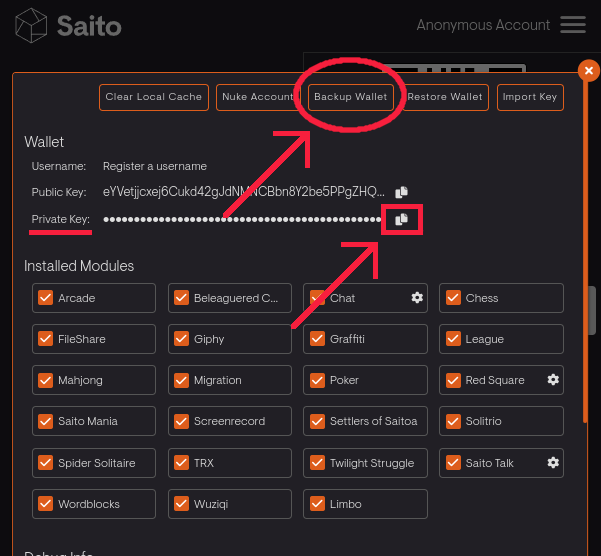Screen dimensions: 601x556
Task: Disable the Screenrecord module checkbox
Action: point(181,421)
